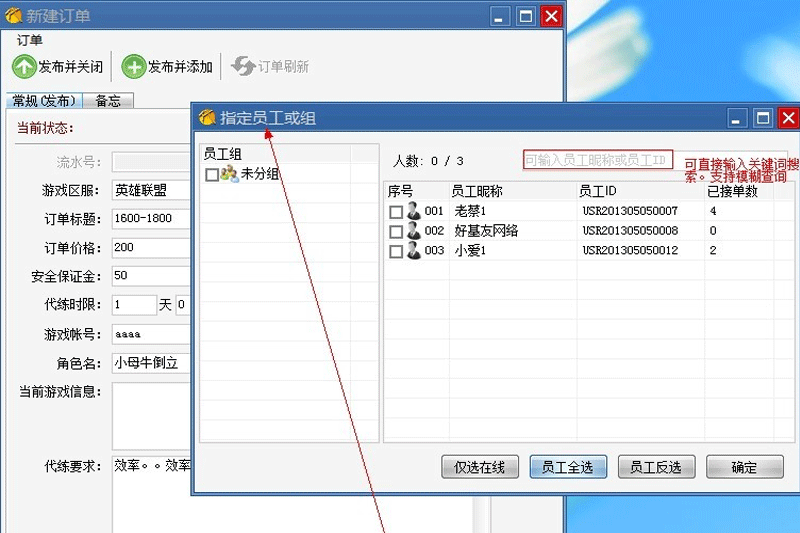Click the 订单刷新 label

coord(283,67)
